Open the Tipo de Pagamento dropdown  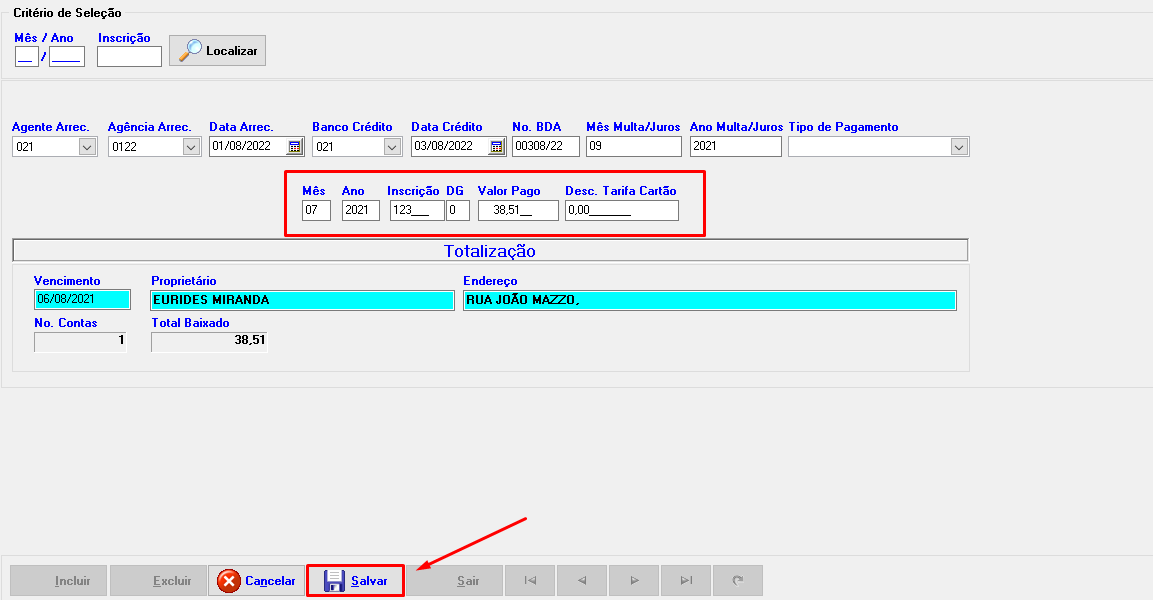(x=959, y=147)
